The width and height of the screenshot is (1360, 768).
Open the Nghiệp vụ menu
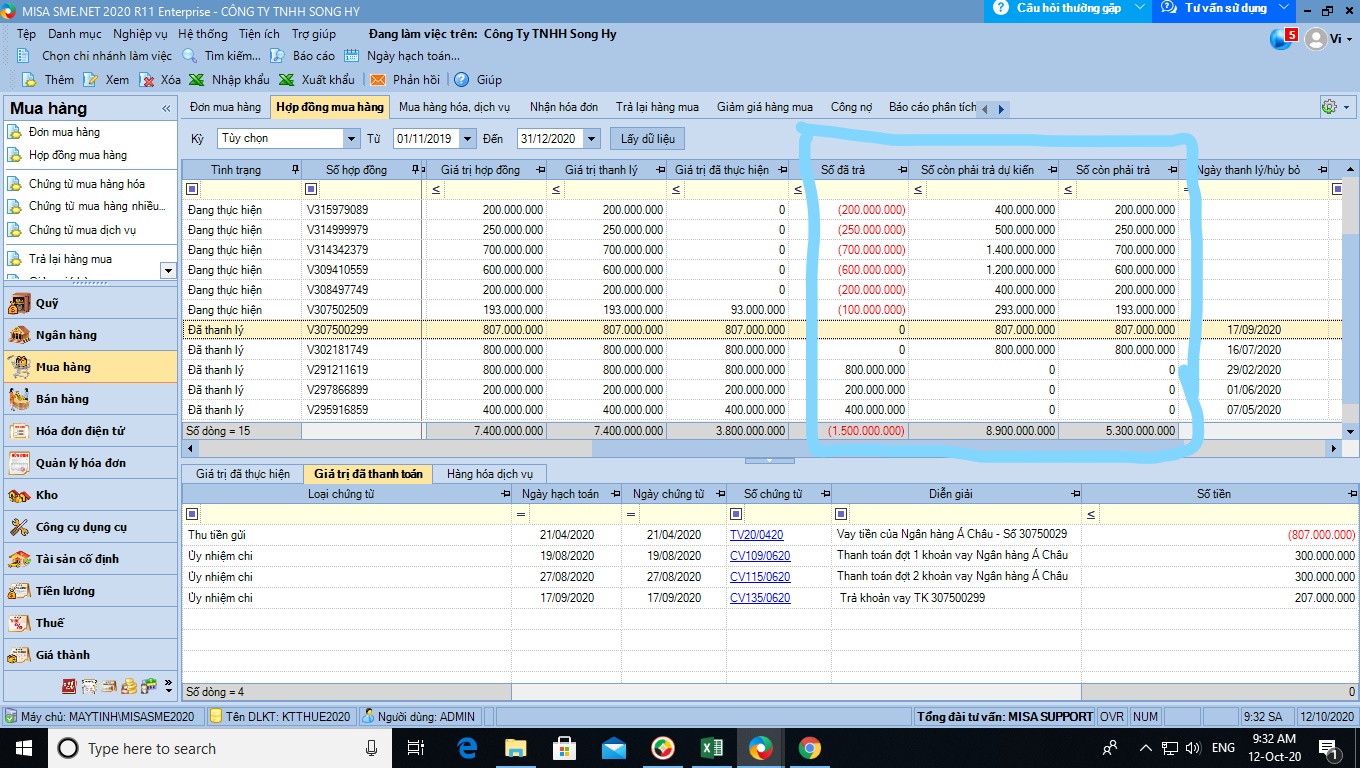coord(140,34)
